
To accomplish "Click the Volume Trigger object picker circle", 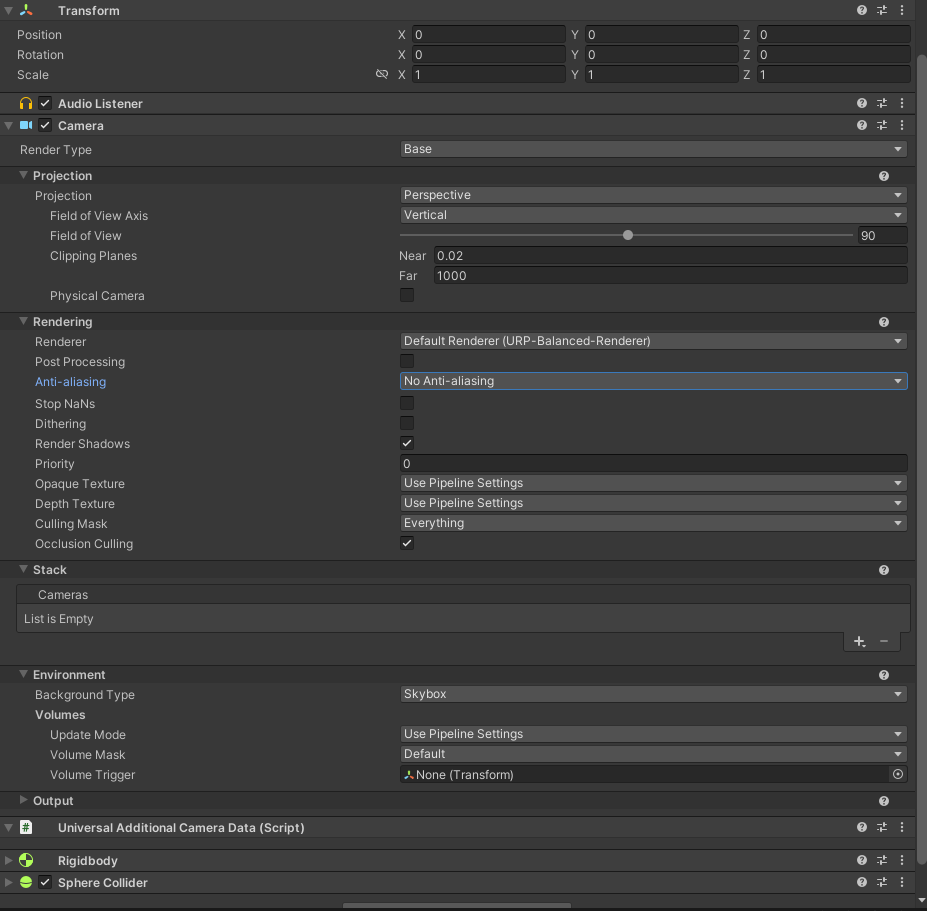I will (x=898, y=774).
